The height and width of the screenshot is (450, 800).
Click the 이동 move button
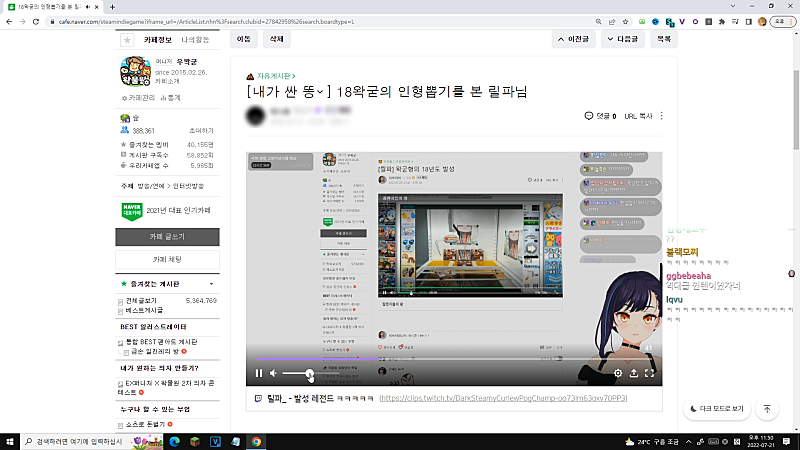pos(244,39)
